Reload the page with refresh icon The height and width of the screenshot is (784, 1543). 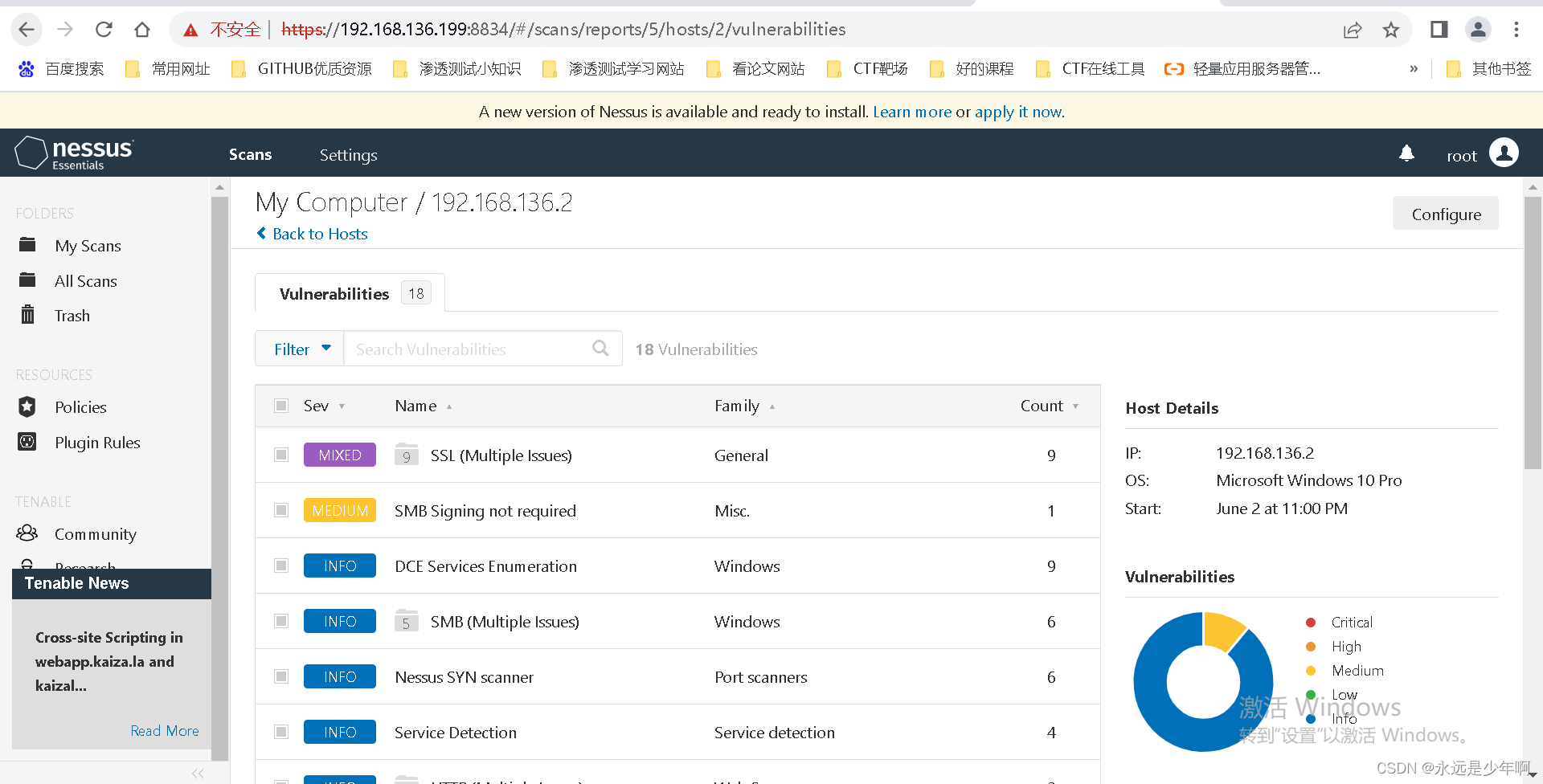(104, 30)
